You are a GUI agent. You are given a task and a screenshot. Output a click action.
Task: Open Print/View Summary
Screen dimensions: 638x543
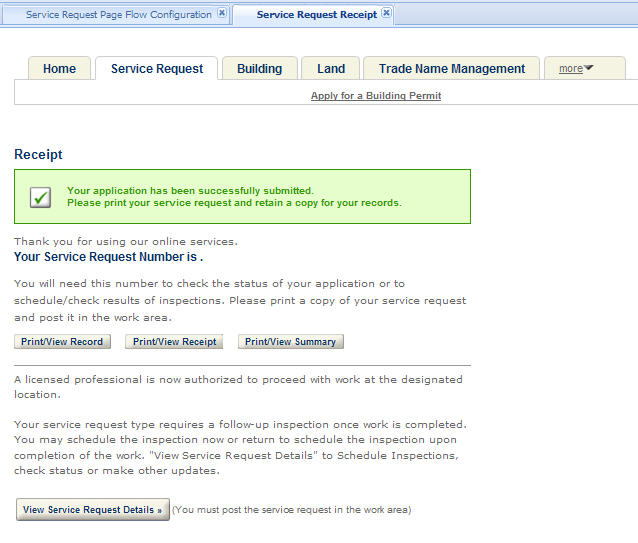291,342
